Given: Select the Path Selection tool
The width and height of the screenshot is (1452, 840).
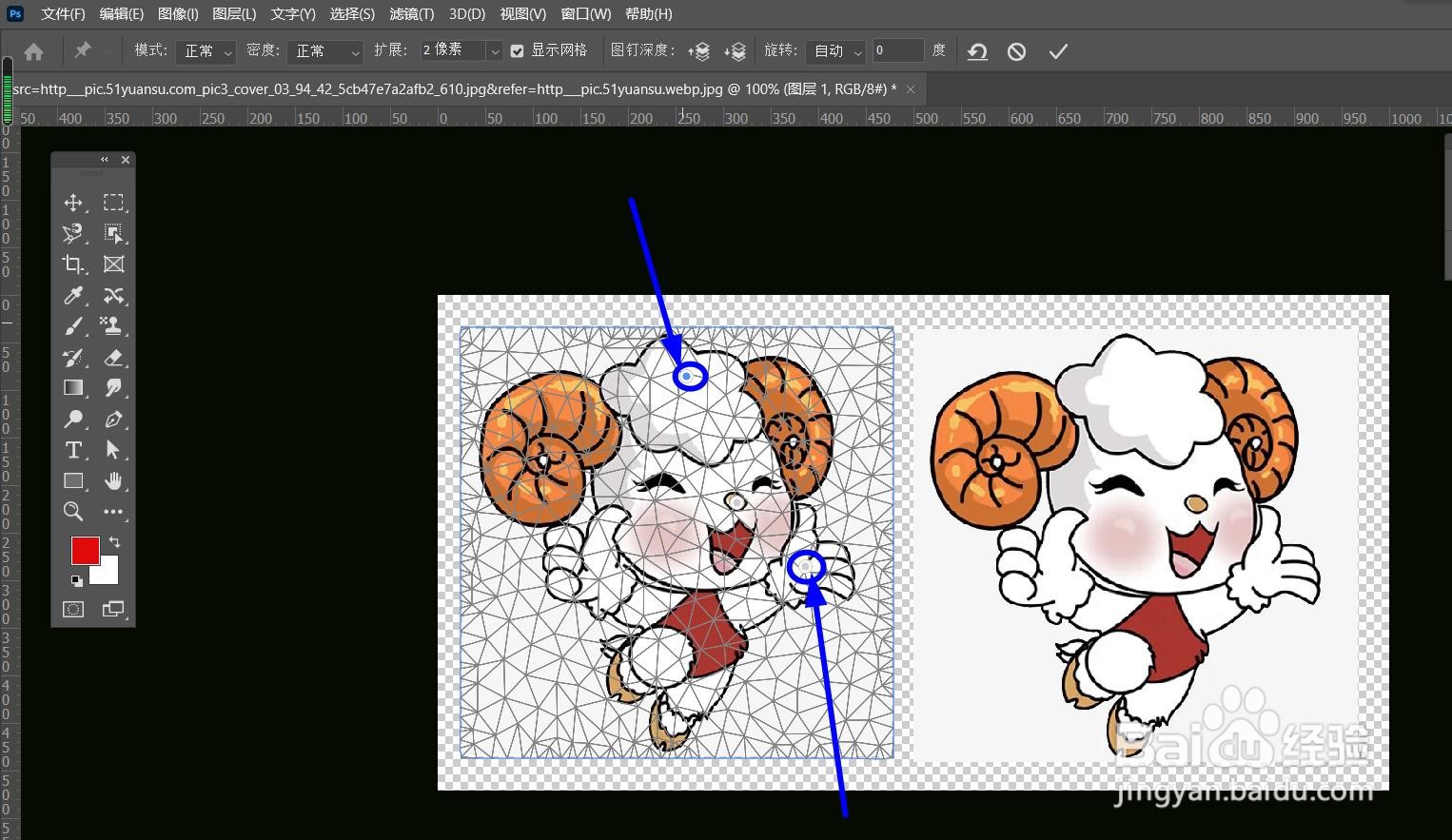Looking at the screenshot, I should pos(113,450).
